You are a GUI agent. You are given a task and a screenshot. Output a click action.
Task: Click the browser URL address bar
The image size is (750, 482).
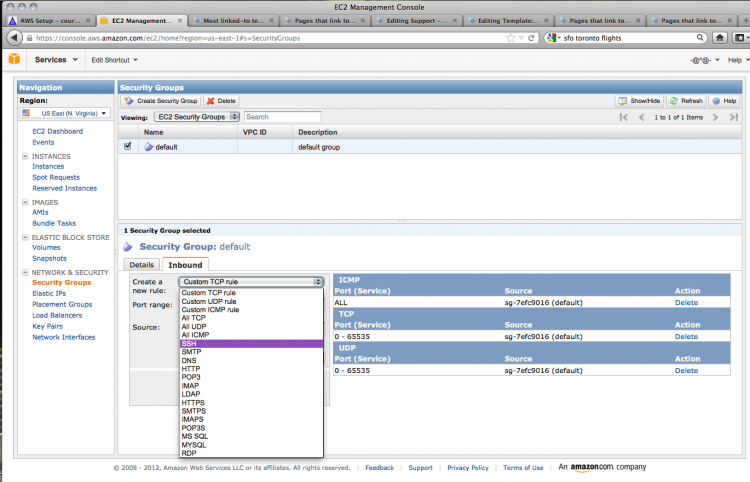[268, 38]
